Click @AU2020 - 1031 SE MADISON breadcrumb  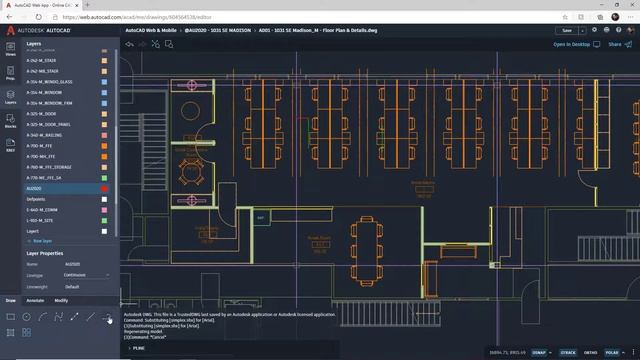(x=218, y=30)
